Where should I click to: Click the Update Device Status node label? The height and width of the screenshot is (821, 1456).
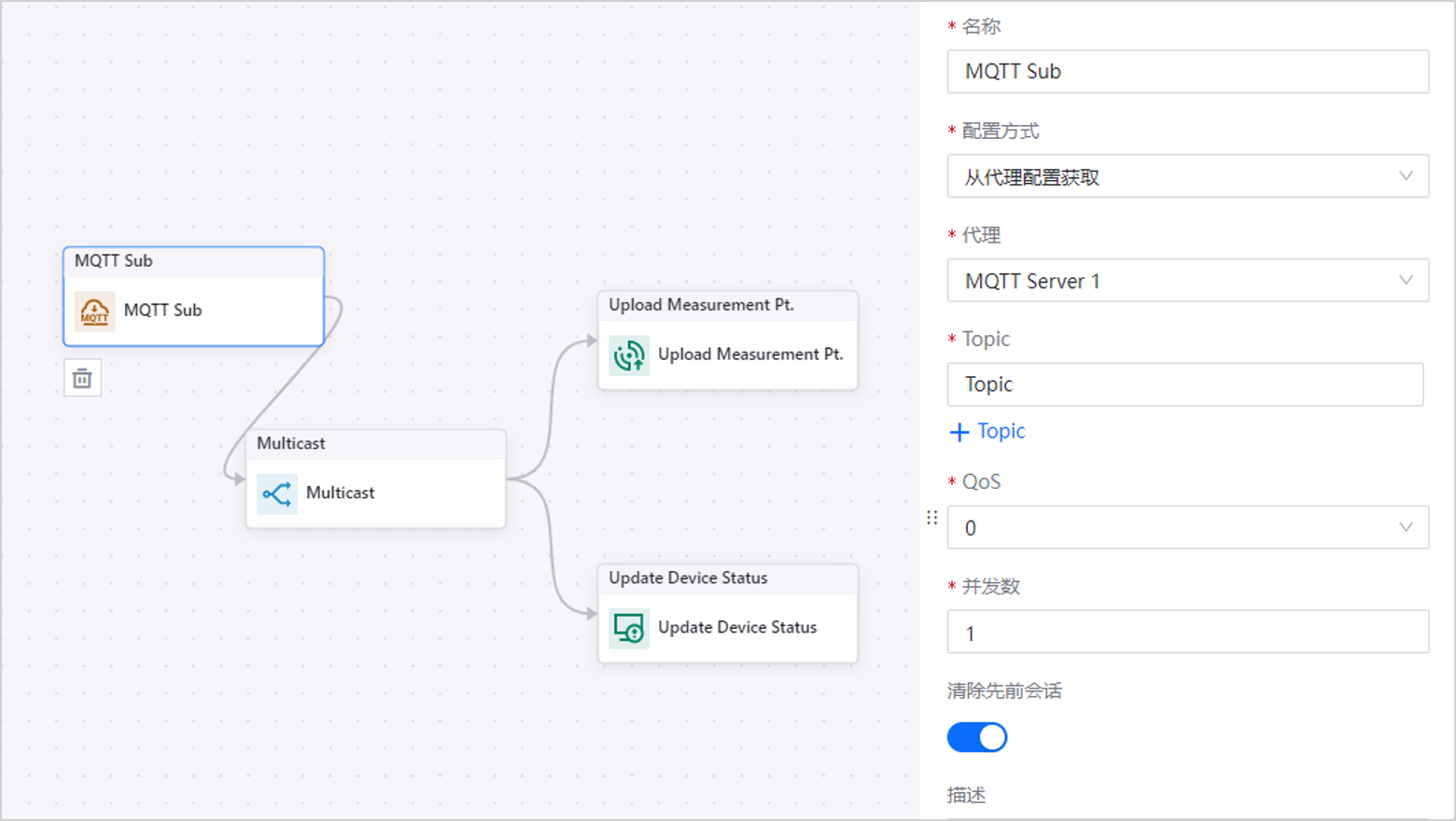[736, 628]
